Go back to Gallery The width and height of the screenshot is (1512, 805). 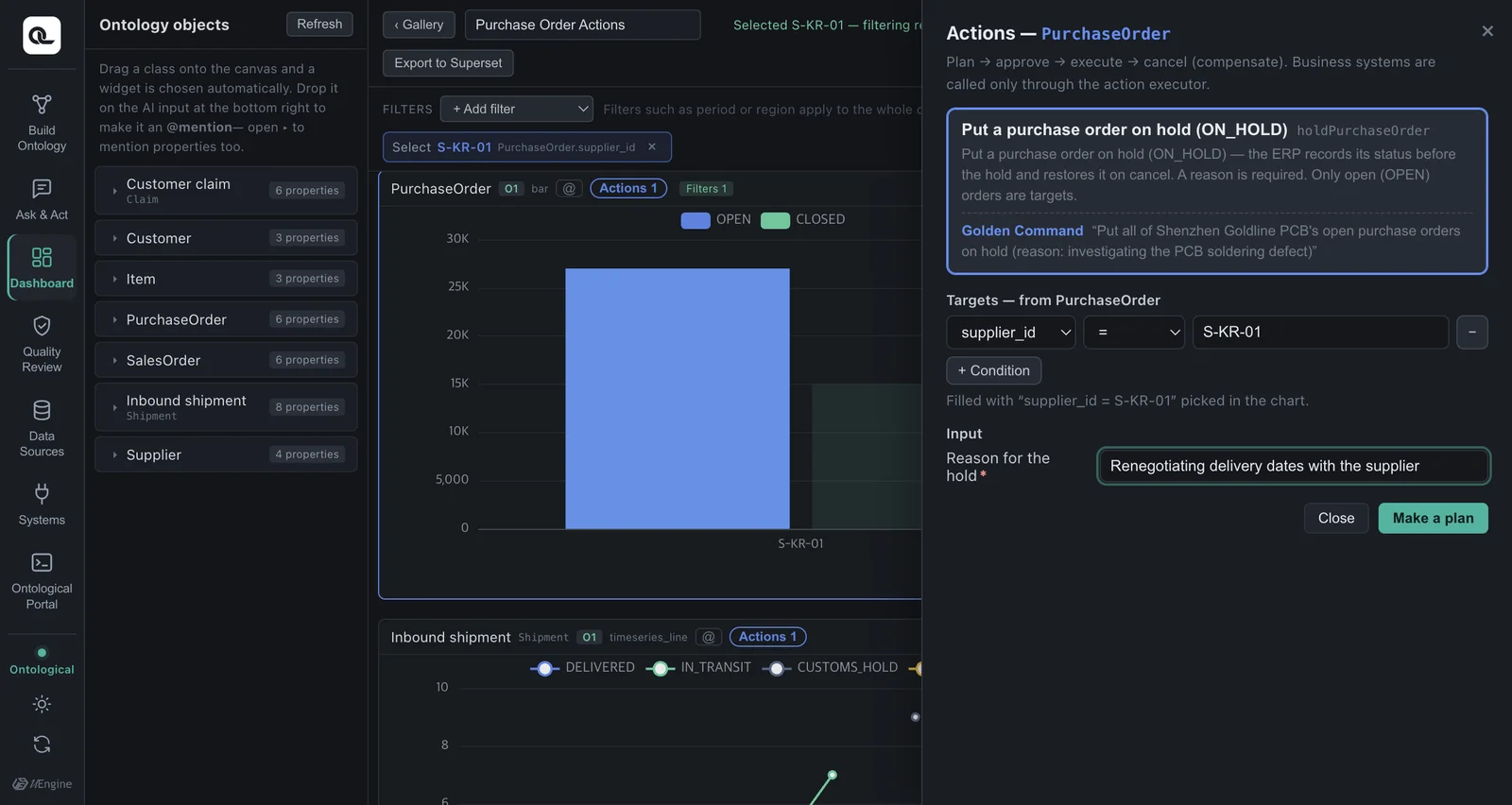coord(419,25)
